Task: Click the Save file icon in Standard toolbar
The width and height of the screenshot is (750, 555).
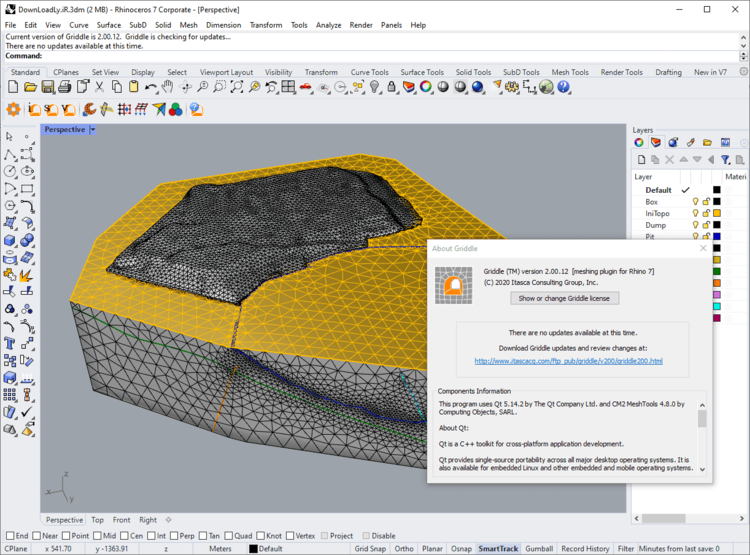Action: [x=45, y=88]
